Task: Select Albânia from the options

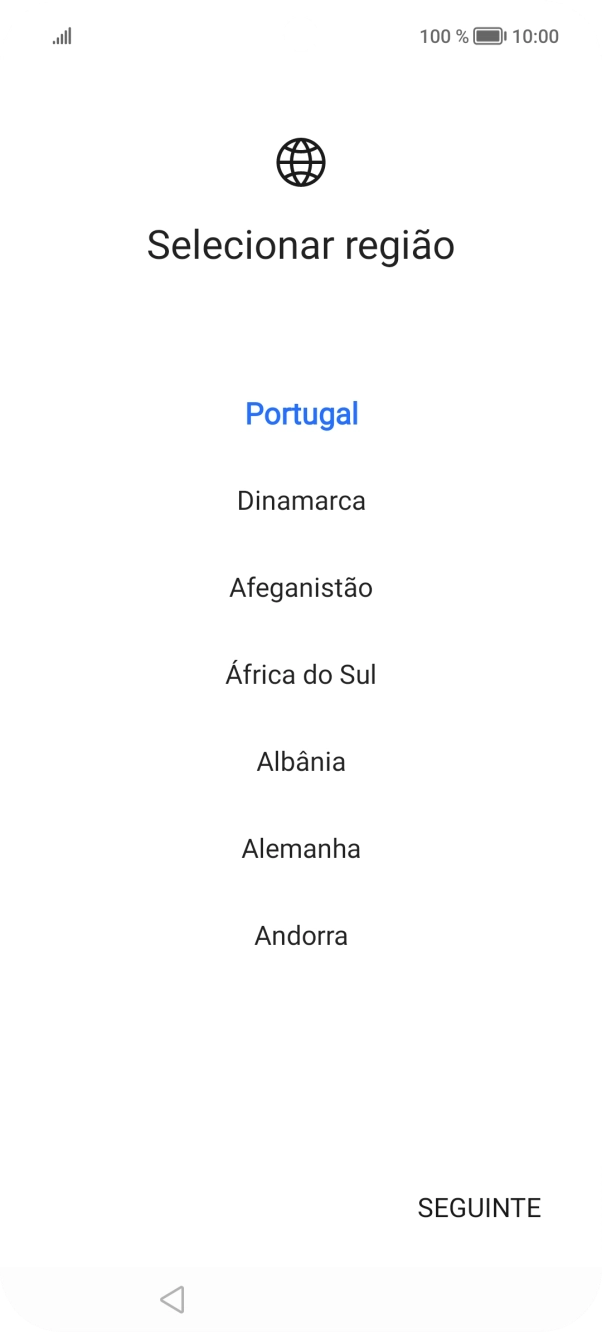Action: coord(301,761)
